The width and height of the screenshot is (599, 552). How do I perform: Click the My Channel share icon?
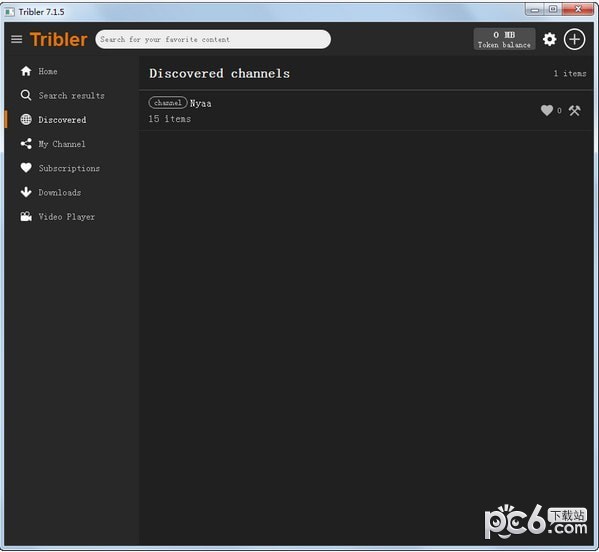tap(26, 144)
